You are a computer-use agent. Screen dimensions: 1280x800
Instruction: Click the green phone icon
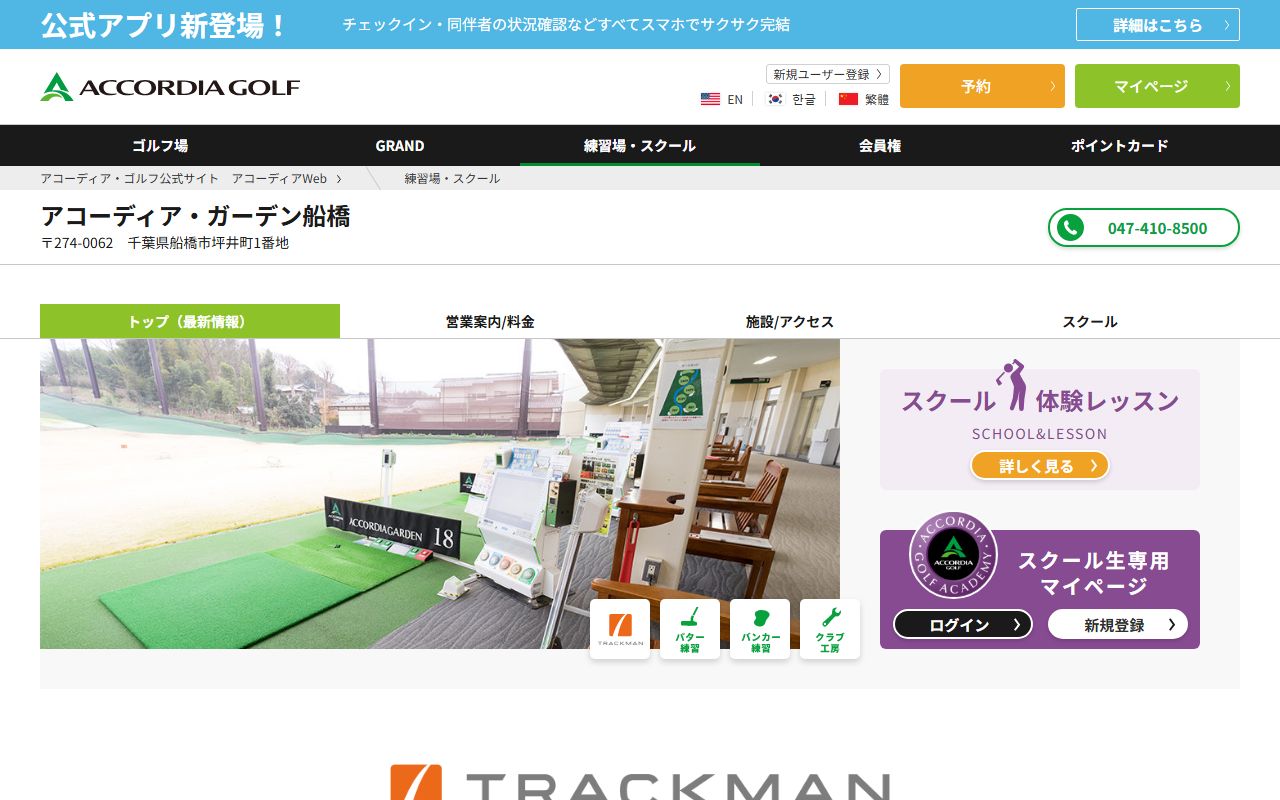pyautogui.click(x=1070, y=228)
